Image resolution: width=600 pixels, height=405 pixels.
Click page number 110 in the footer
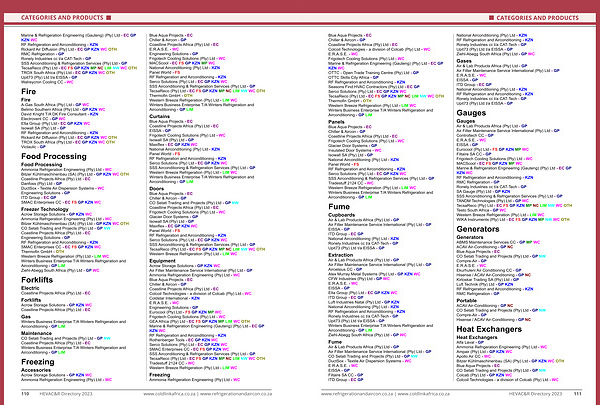click(x=25, y=394)
